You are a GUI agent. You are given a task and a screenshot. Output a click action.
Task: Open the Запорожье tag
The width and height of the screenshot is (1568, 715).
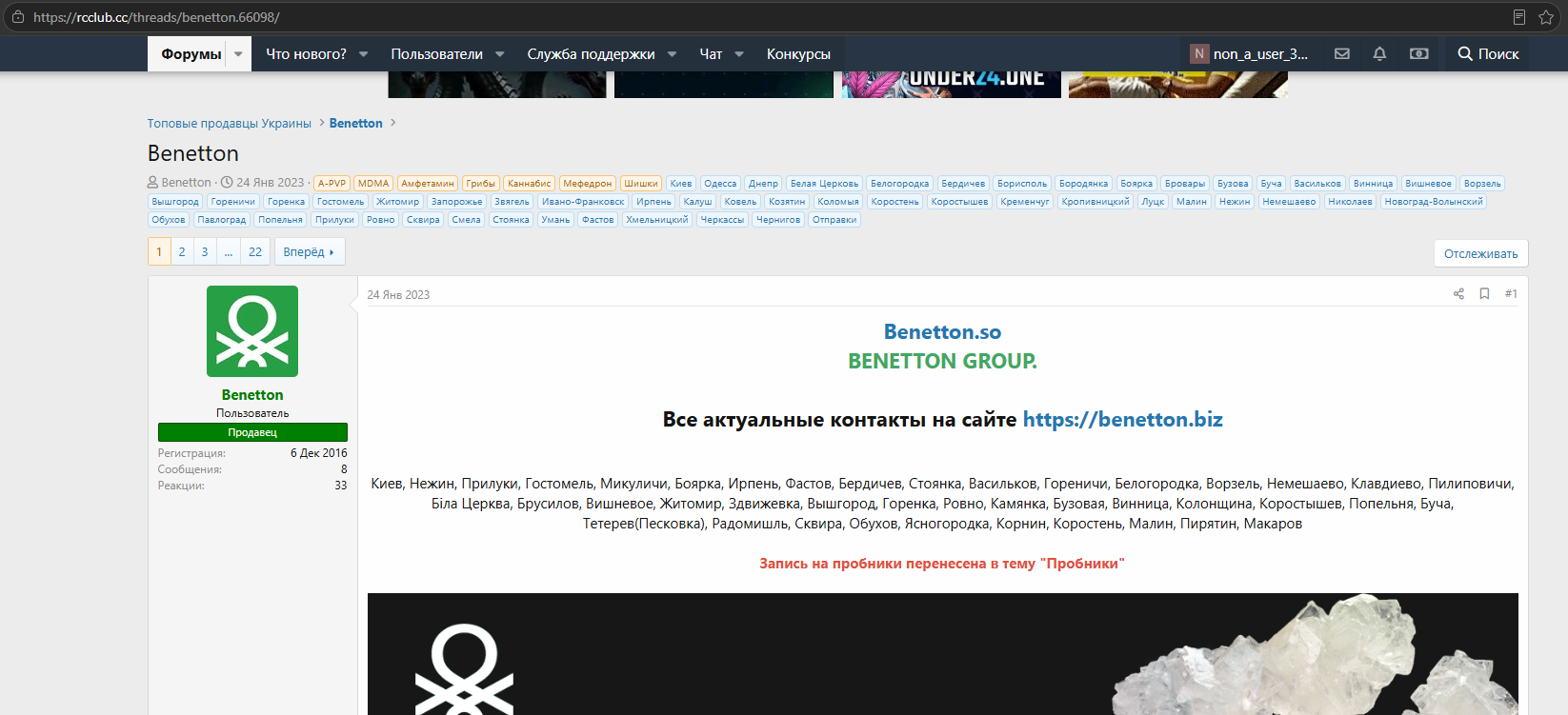(456, 202)
